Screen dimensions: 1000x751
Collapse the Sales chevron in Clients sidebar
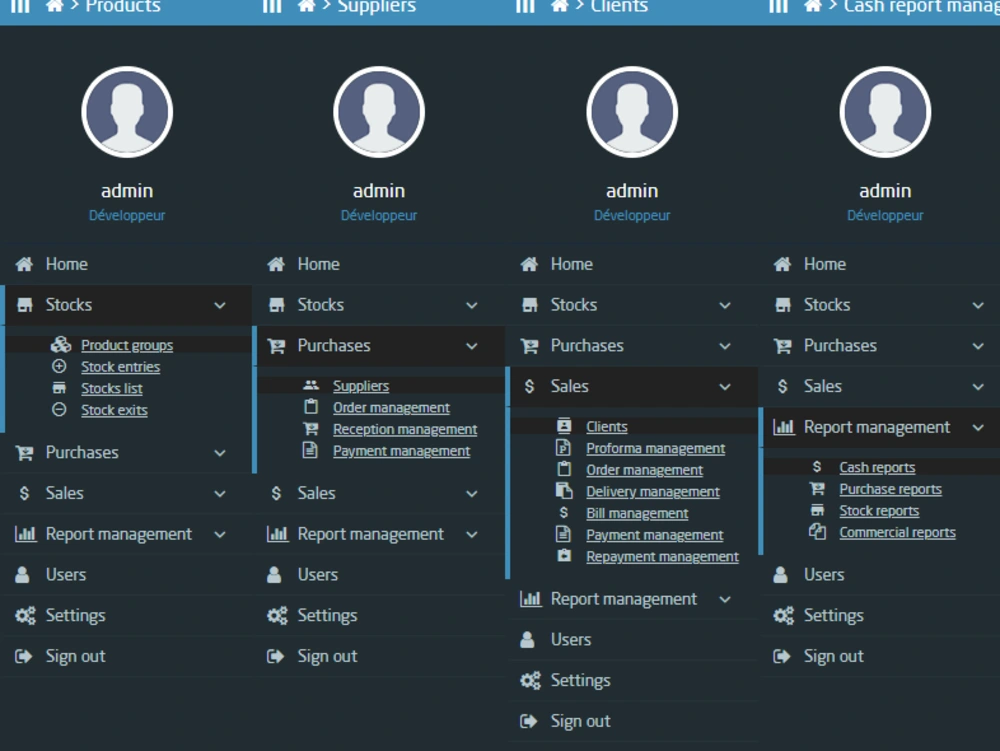point(725,386)
